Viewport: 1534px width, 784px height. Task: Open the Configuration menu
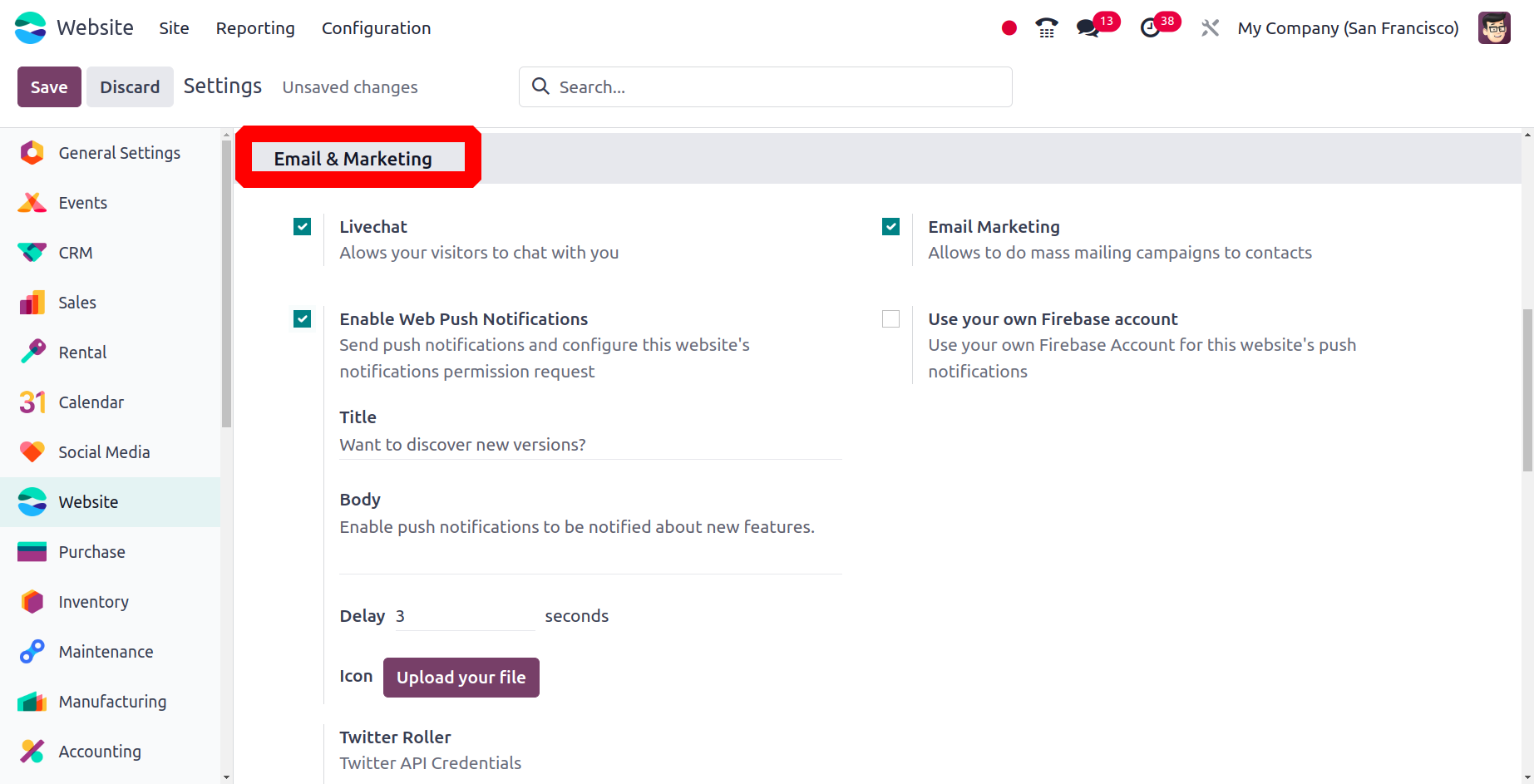coord(376,28)
